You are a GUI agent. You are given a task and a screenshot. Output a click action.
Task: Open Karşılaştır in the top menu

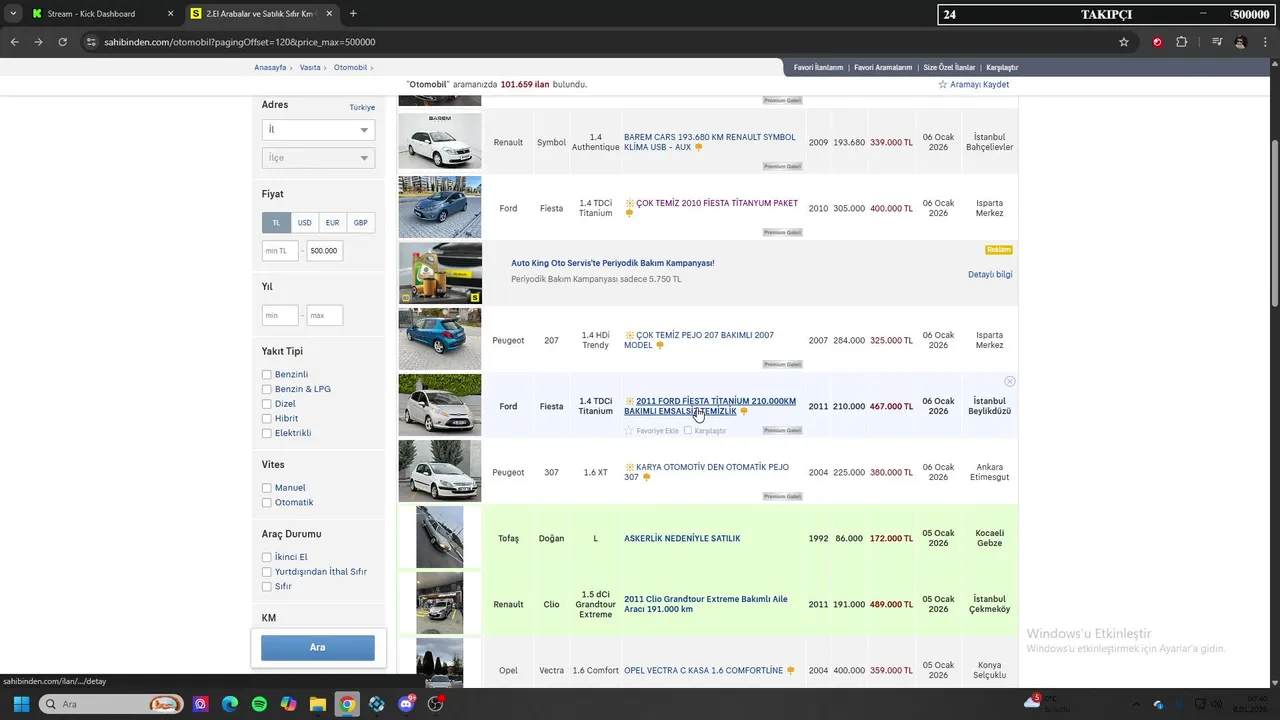click(1002, 68)
